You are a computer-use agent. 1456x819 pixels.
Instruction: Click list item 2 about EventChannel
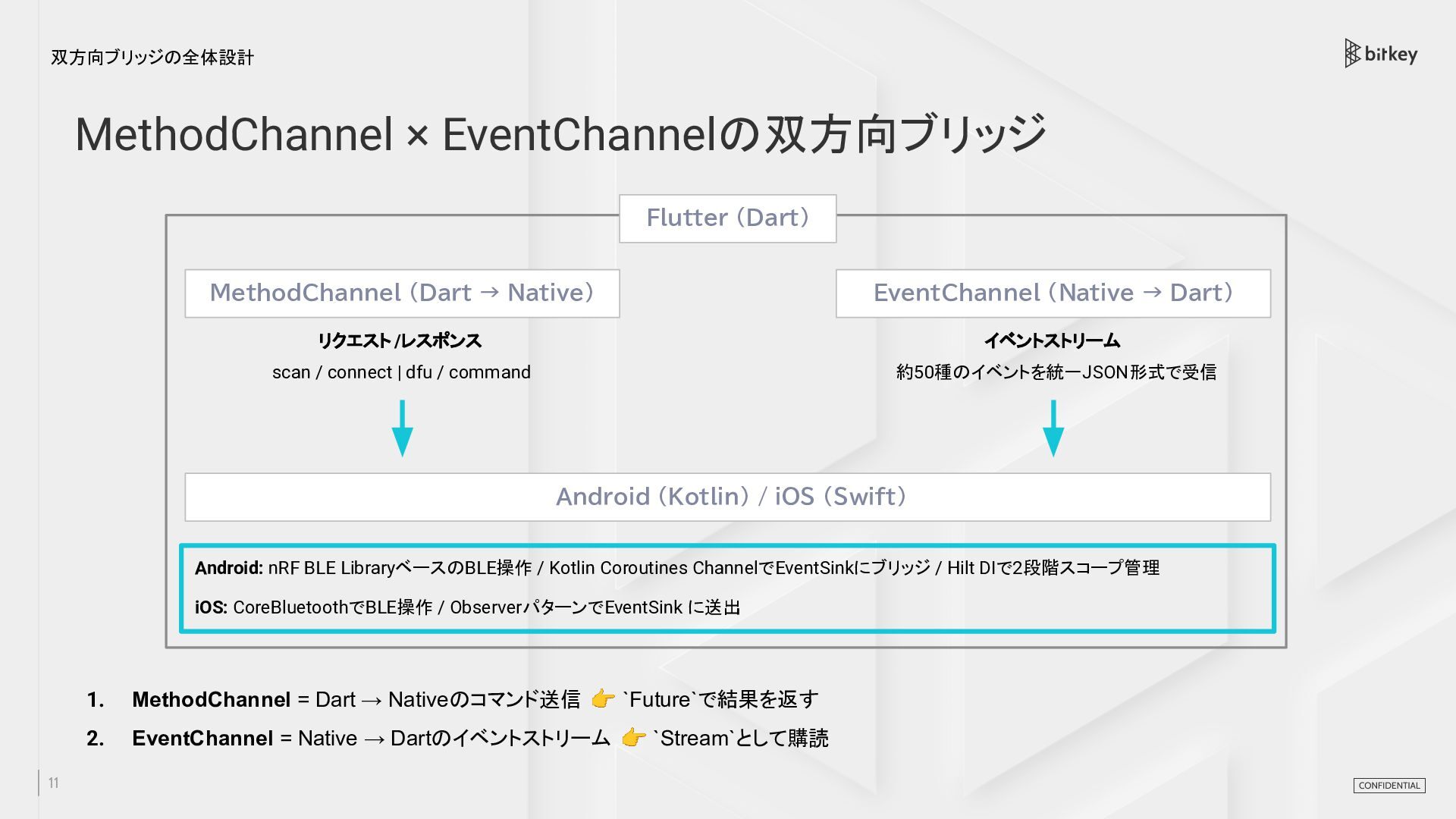click(457, 738)
